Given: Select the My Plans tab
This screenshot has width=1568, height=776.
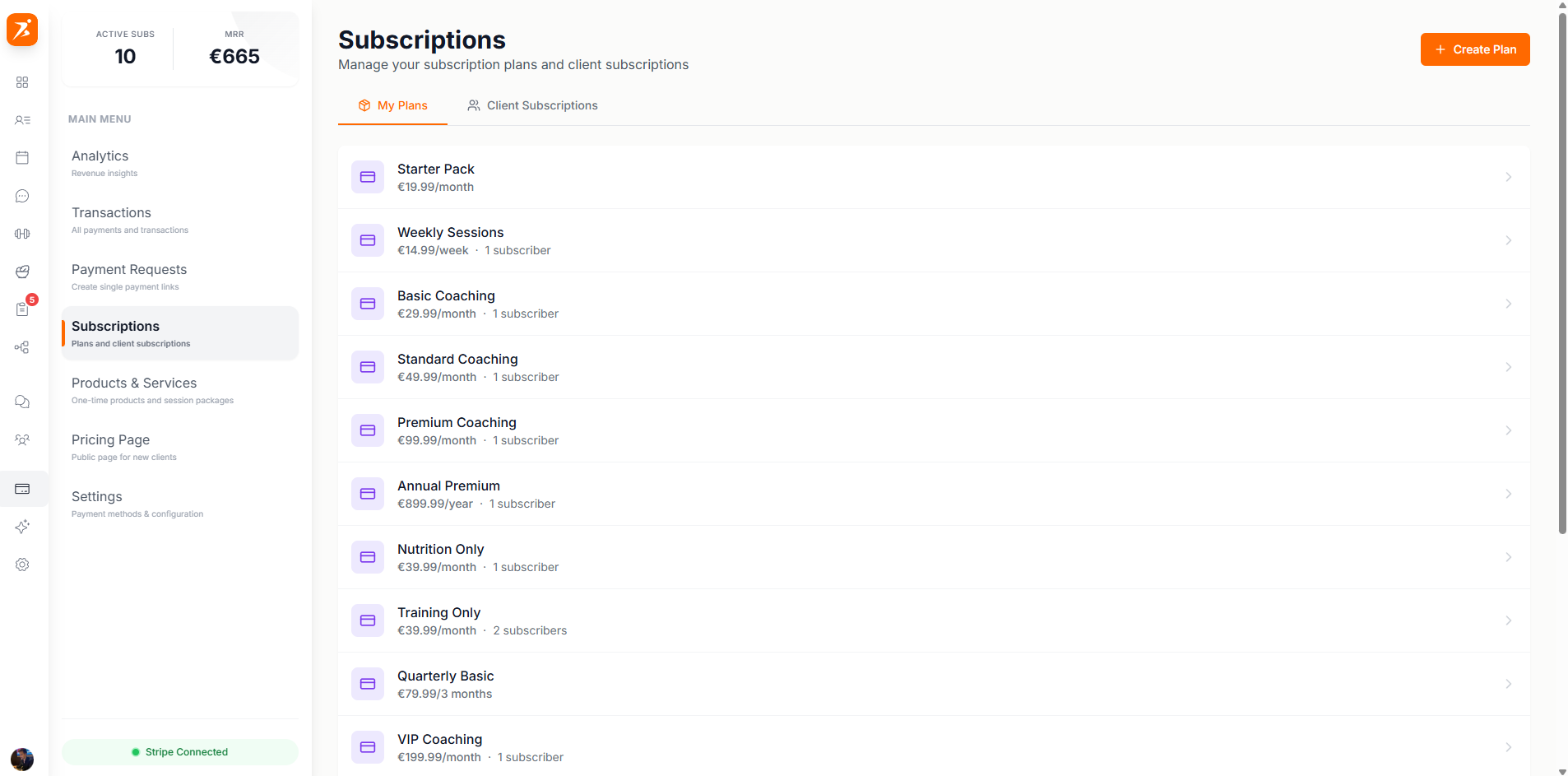Looking at the screenshot, I should click(x=392, y=105).
